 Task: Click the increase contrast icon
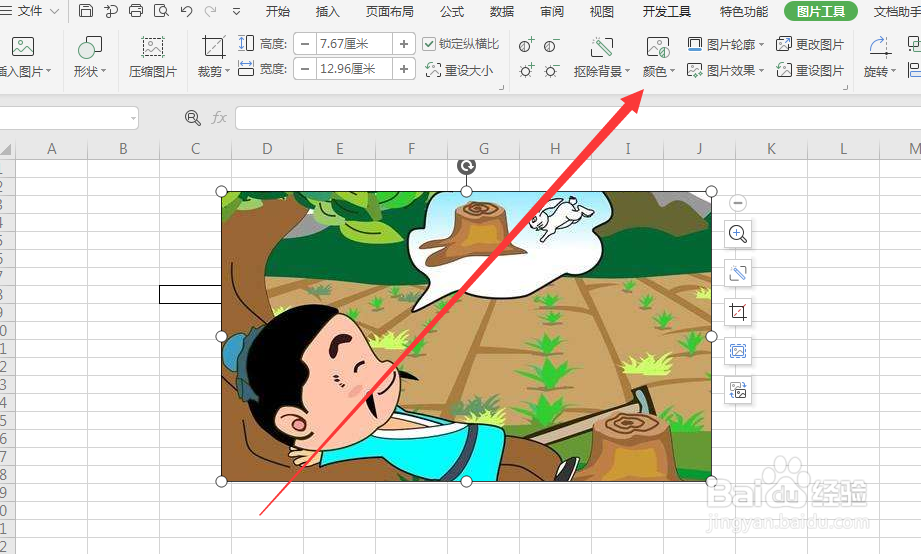coord(526,45)
